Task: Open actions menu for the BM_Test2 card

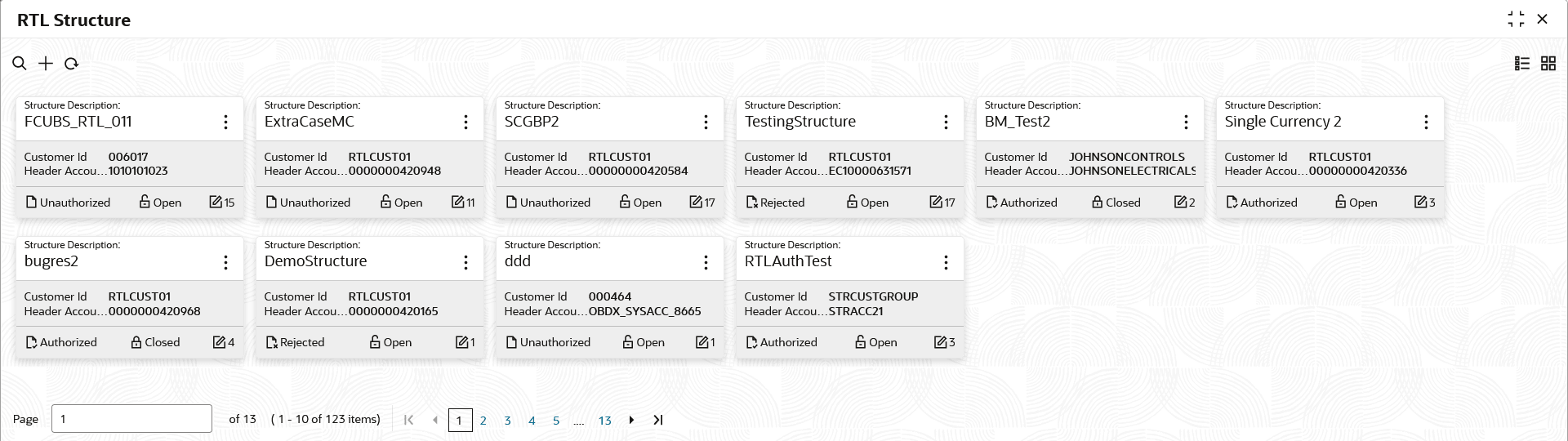Action: click(1186, 122)
